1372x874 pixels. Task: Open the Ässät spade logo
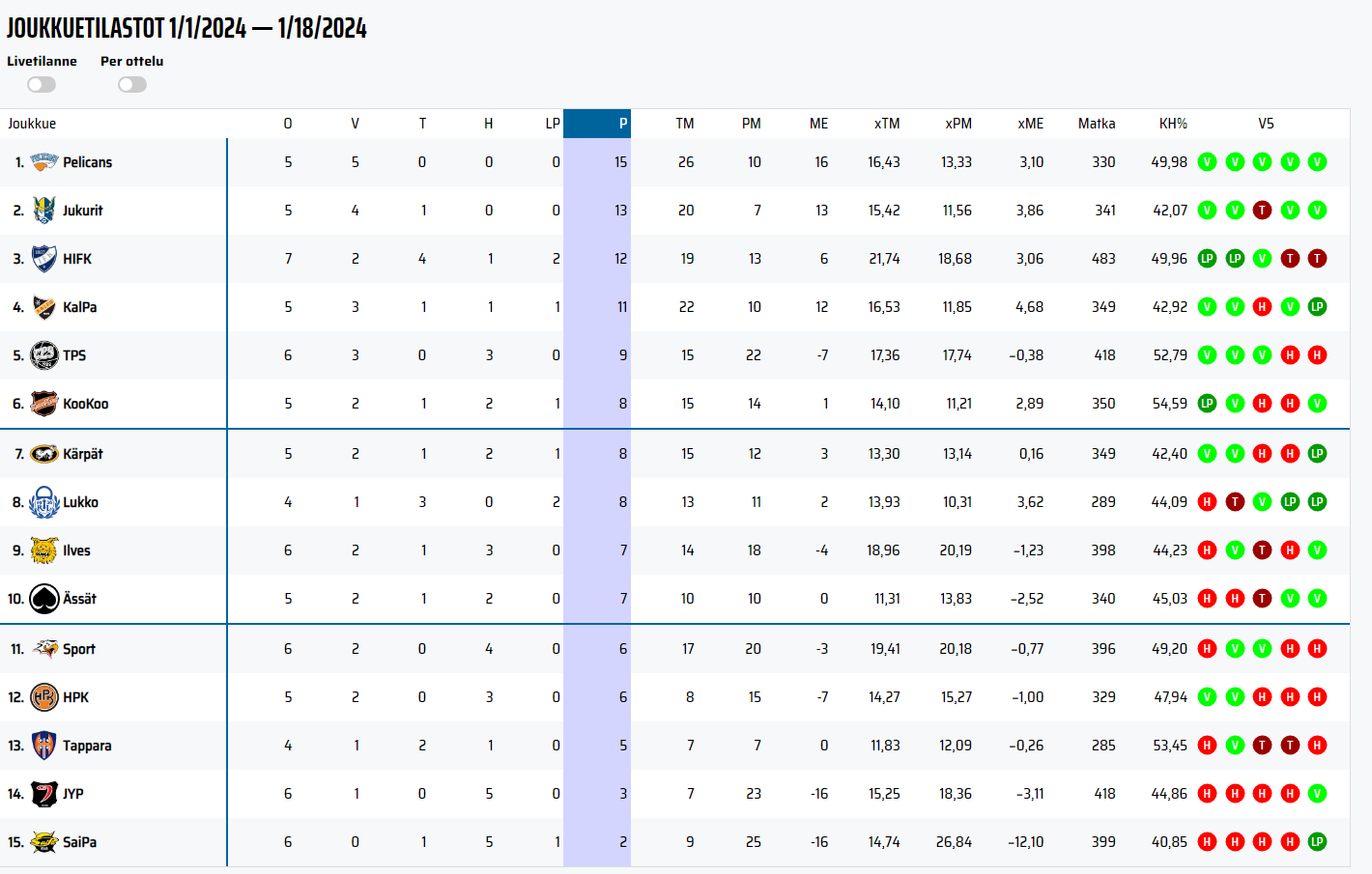[x=44, y=599]
